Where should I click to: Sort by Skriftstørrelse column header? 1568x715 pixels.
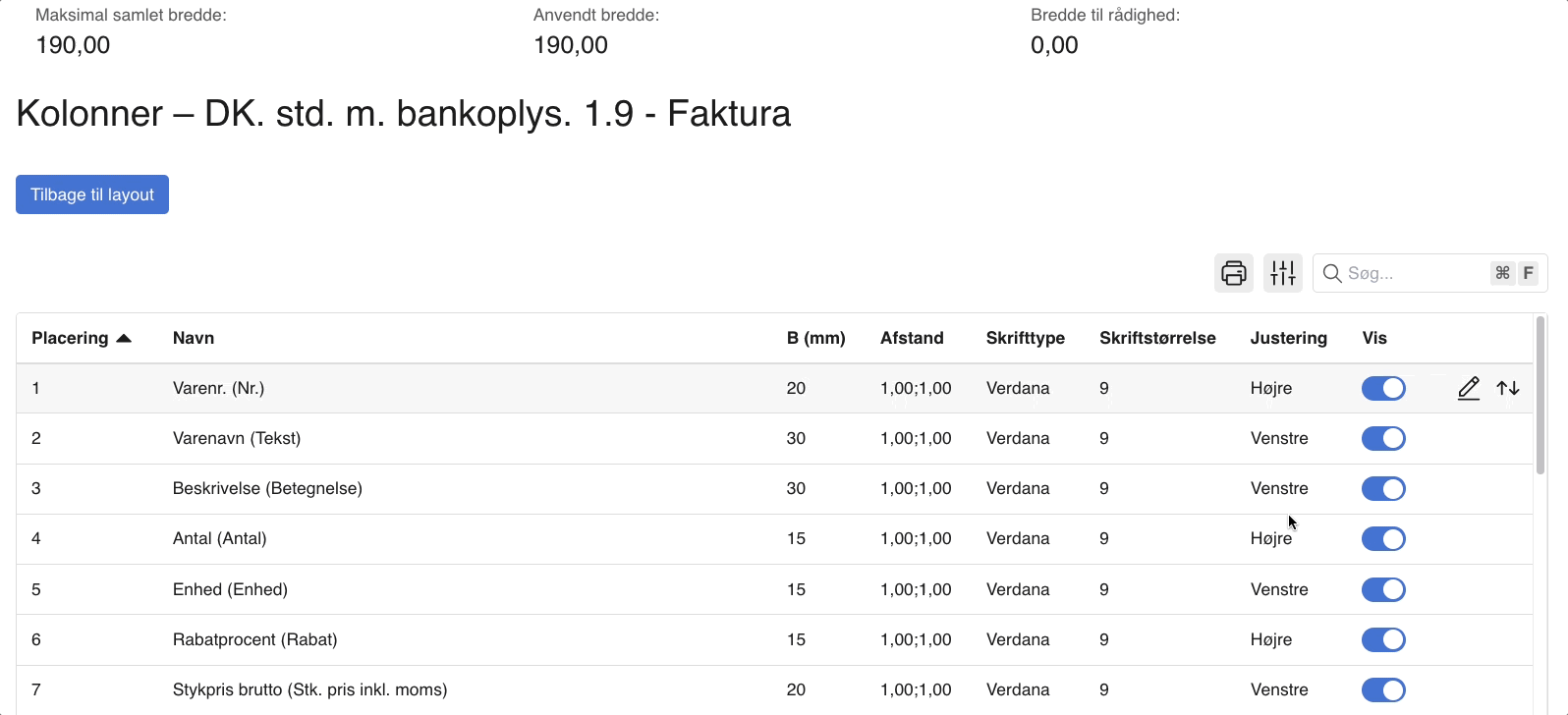tap(1157, 339)
